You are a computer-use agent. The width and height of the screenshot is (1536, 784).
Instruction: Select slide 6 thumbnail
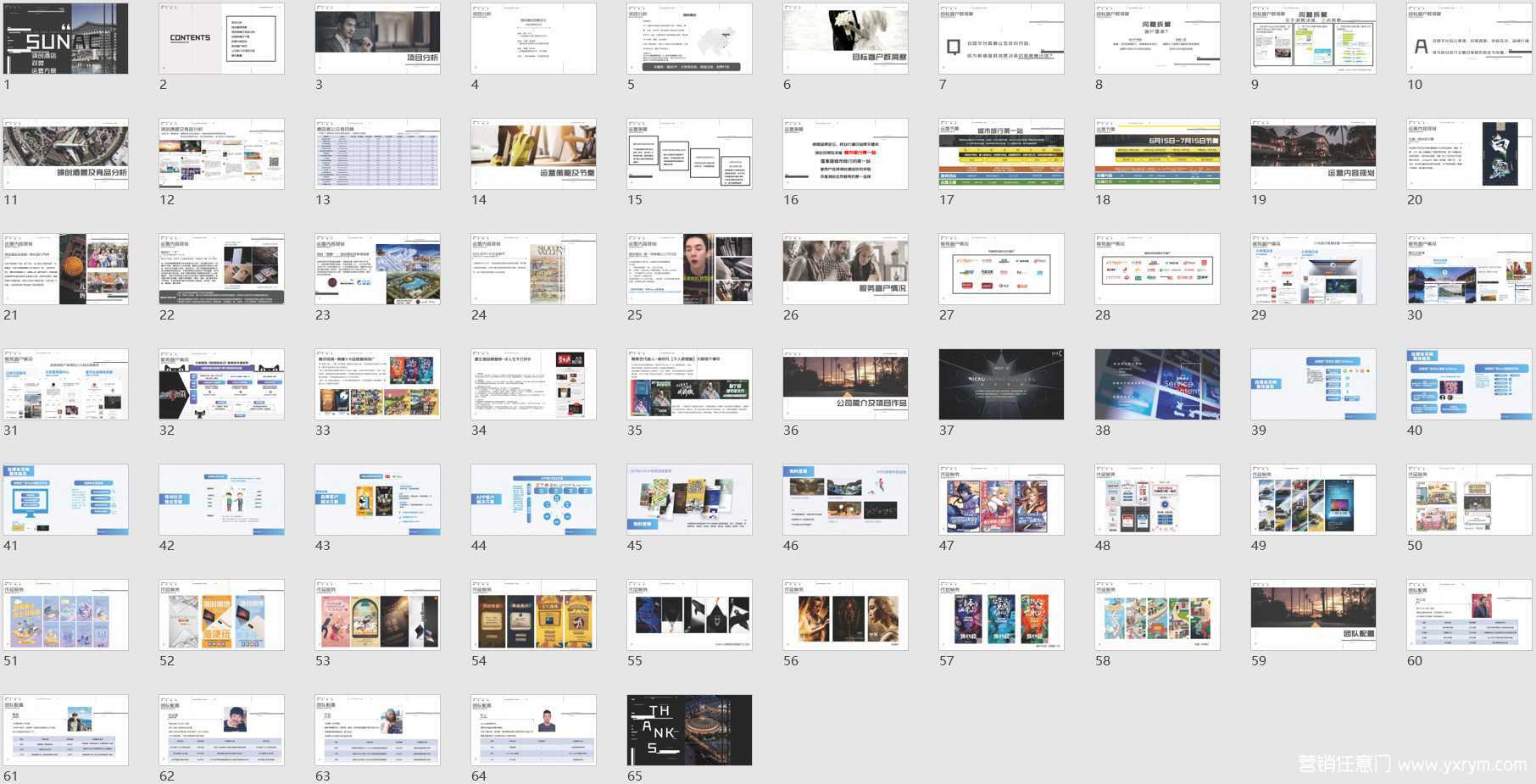pyautogui.click(x=846, y=38)
